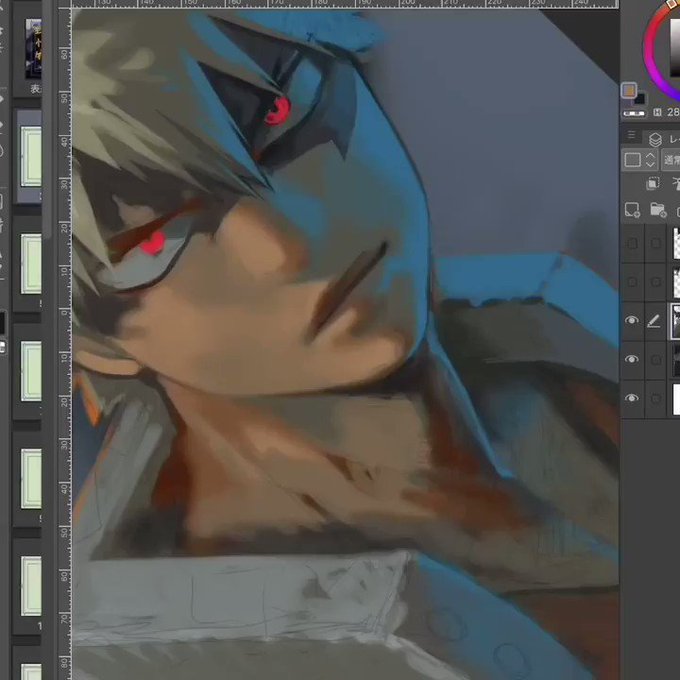Toggle the edit box of the top layer

(656, 243)
